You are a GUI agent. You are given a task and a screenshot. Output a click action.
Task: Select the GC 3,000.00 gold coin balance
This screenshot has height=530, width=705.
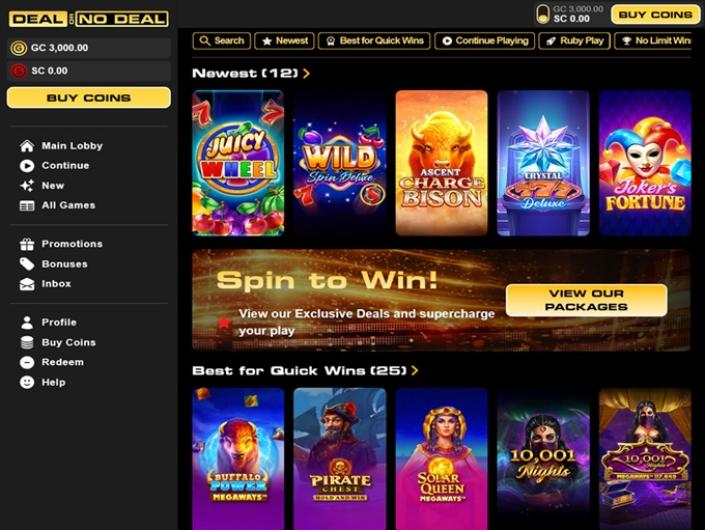(x=89, y=48)
